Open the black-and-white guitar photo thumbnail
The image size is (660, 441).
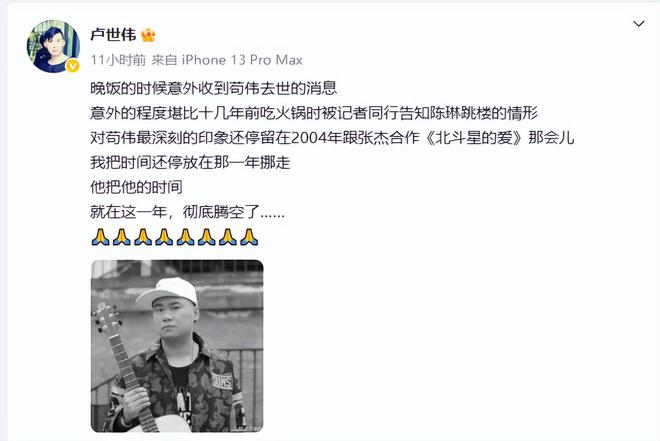click(177, 346)
